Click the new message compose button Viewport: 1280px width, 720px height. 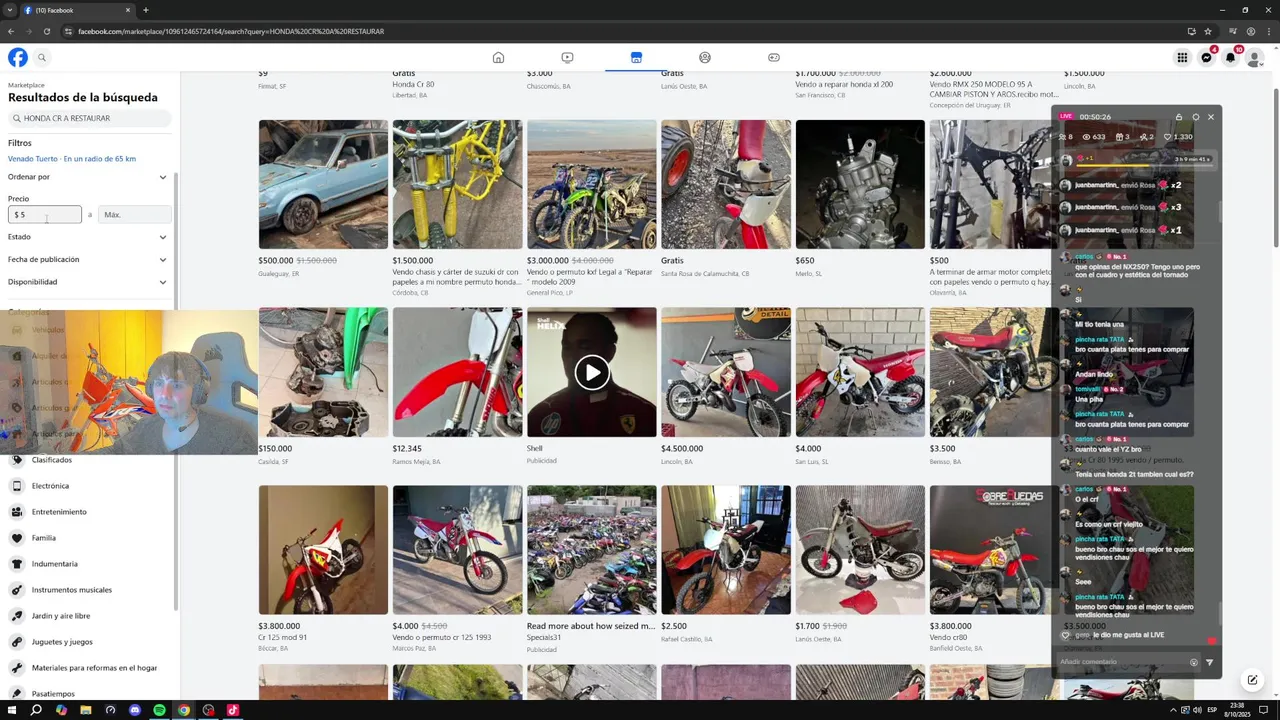(x=1252, y=680)
